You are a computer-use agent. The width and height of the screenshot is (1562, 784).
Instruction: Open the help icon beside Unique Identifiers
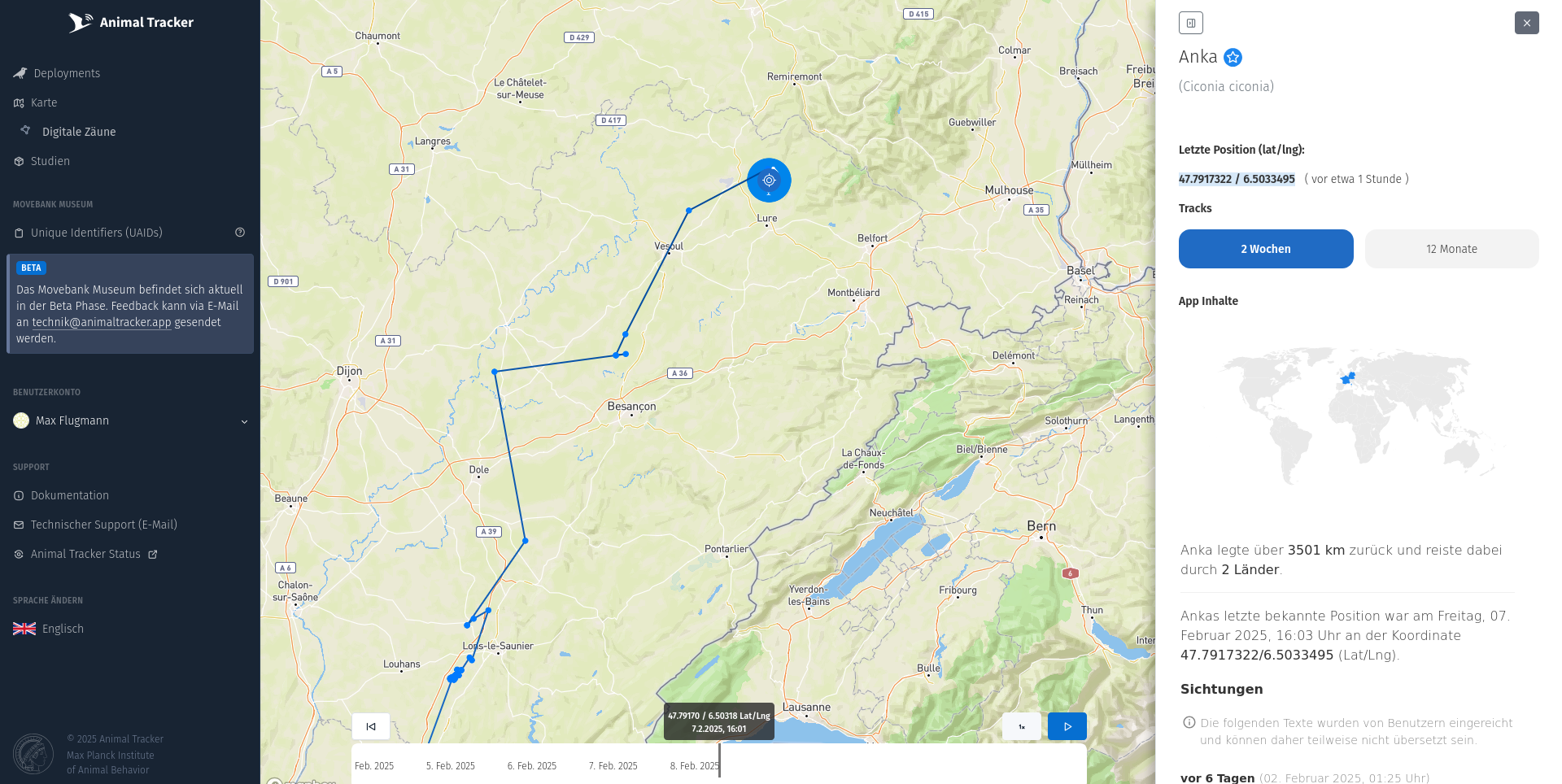pyautogui.click(x=240, y=233)
